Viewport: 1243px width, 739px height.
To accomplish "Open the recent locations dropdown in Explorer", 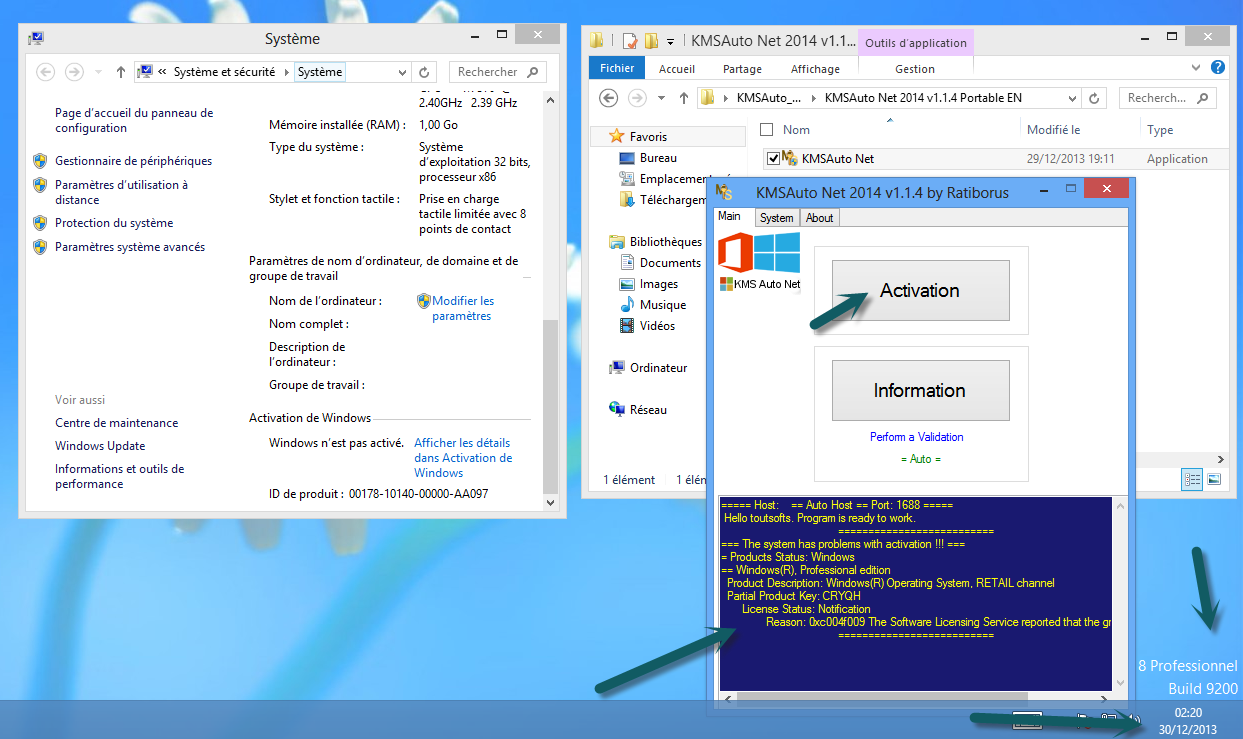I will click(662, 98).
